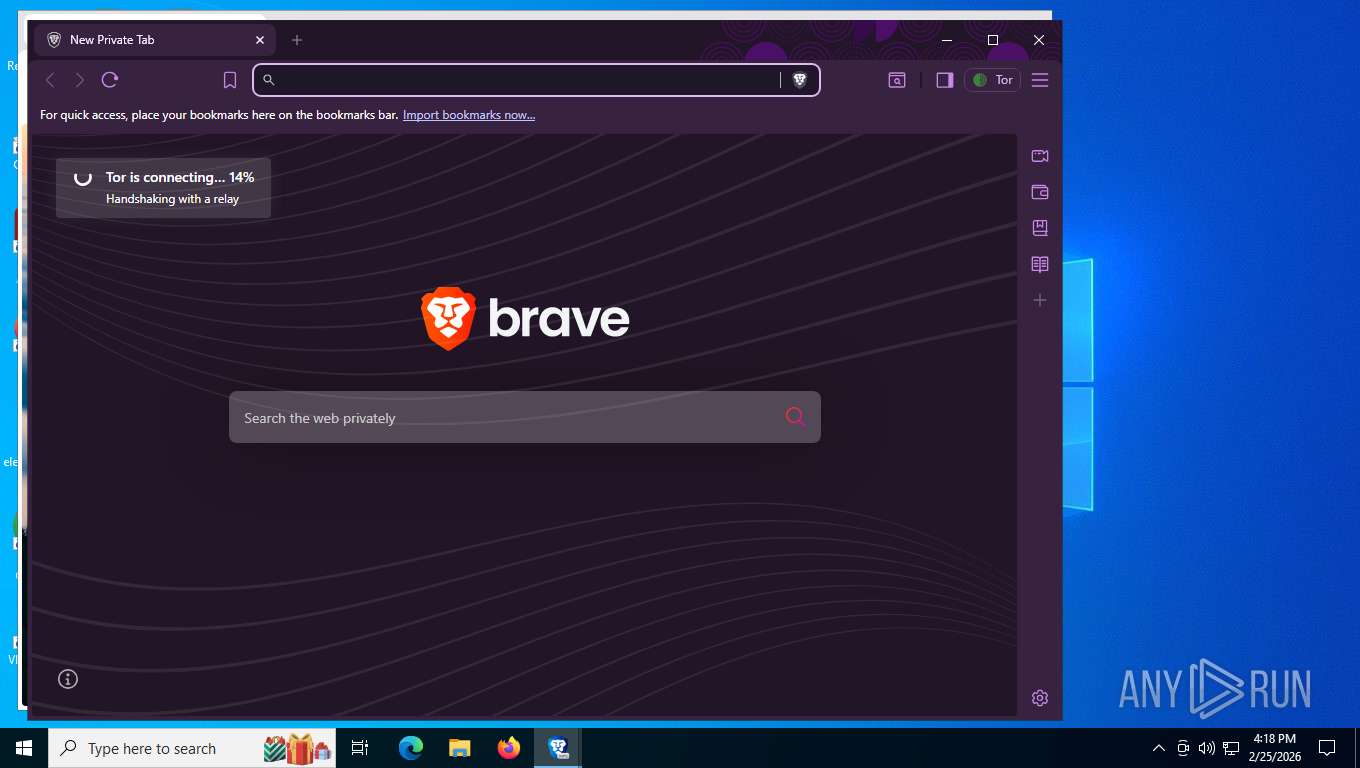
Task: Open File Explorer from taskbar
Action: coord(460,748)
